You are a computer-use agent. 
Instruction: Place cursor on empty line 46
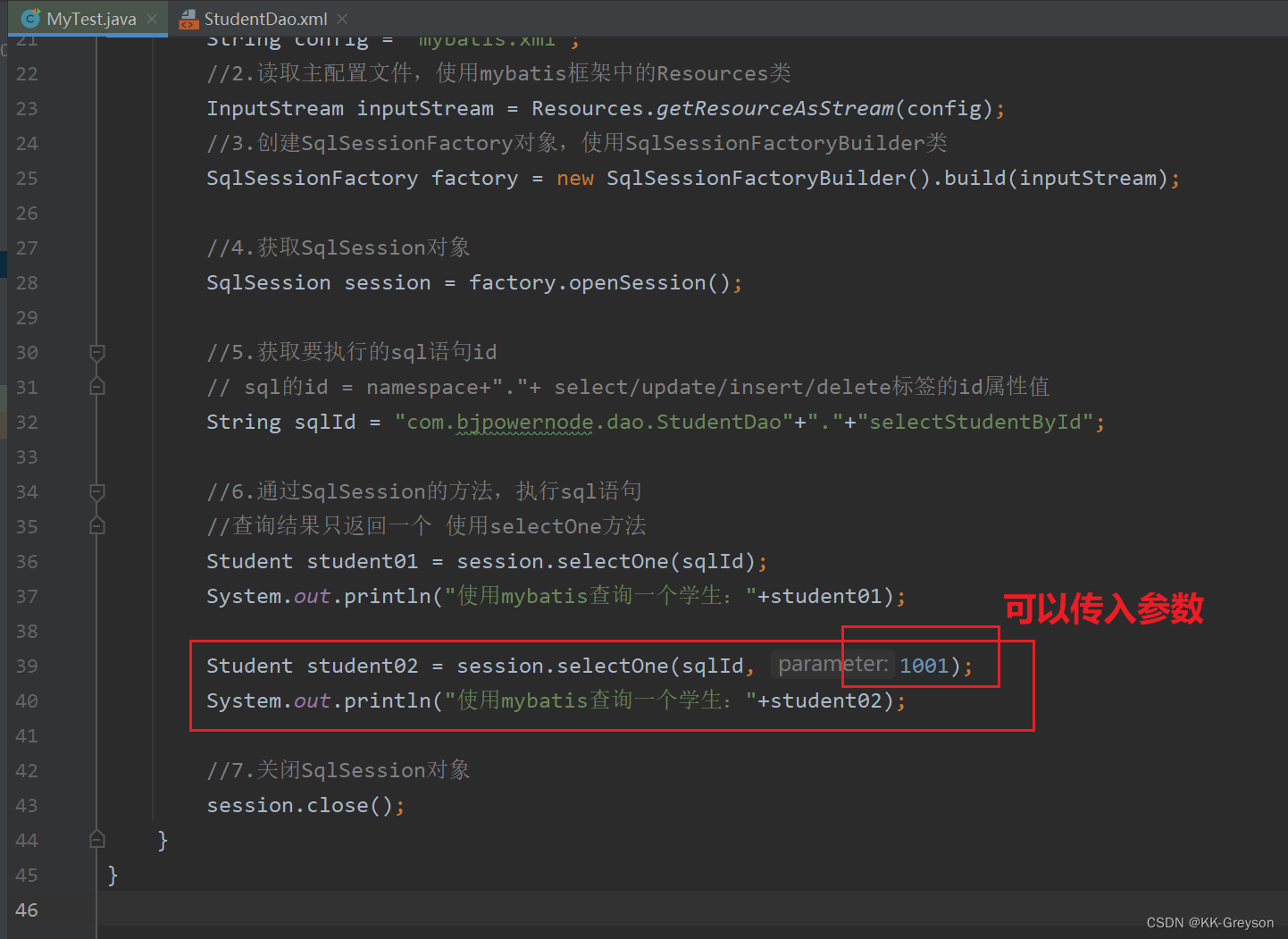692,910
